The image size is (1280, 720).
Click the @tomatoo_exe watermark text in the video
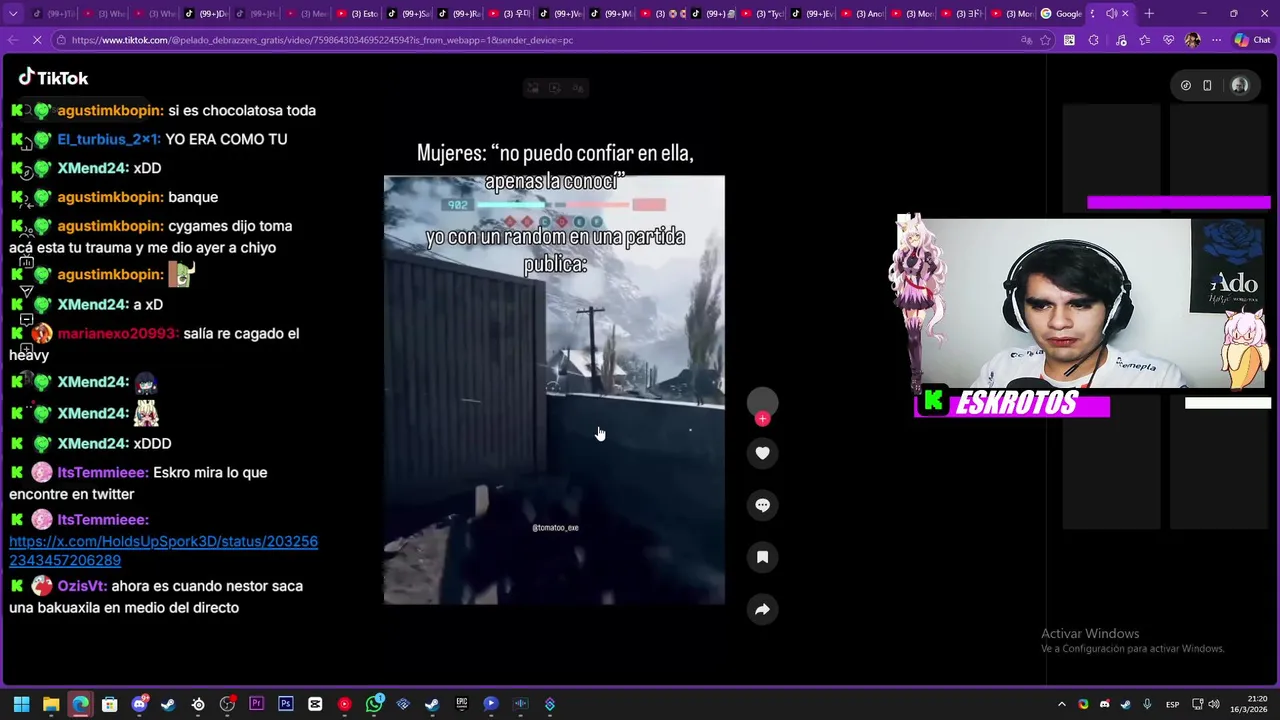555,528
